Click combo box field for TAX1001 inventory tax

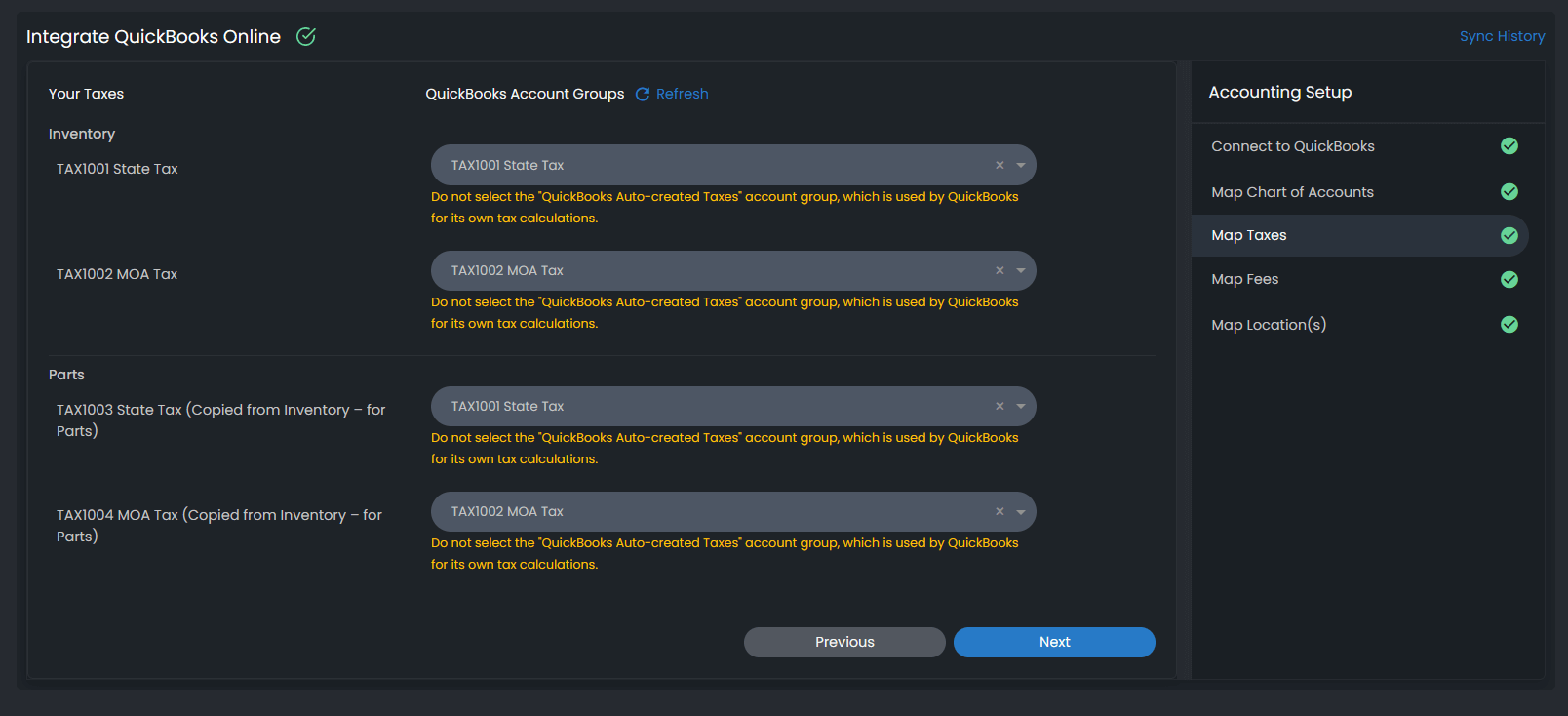(733, 165)
